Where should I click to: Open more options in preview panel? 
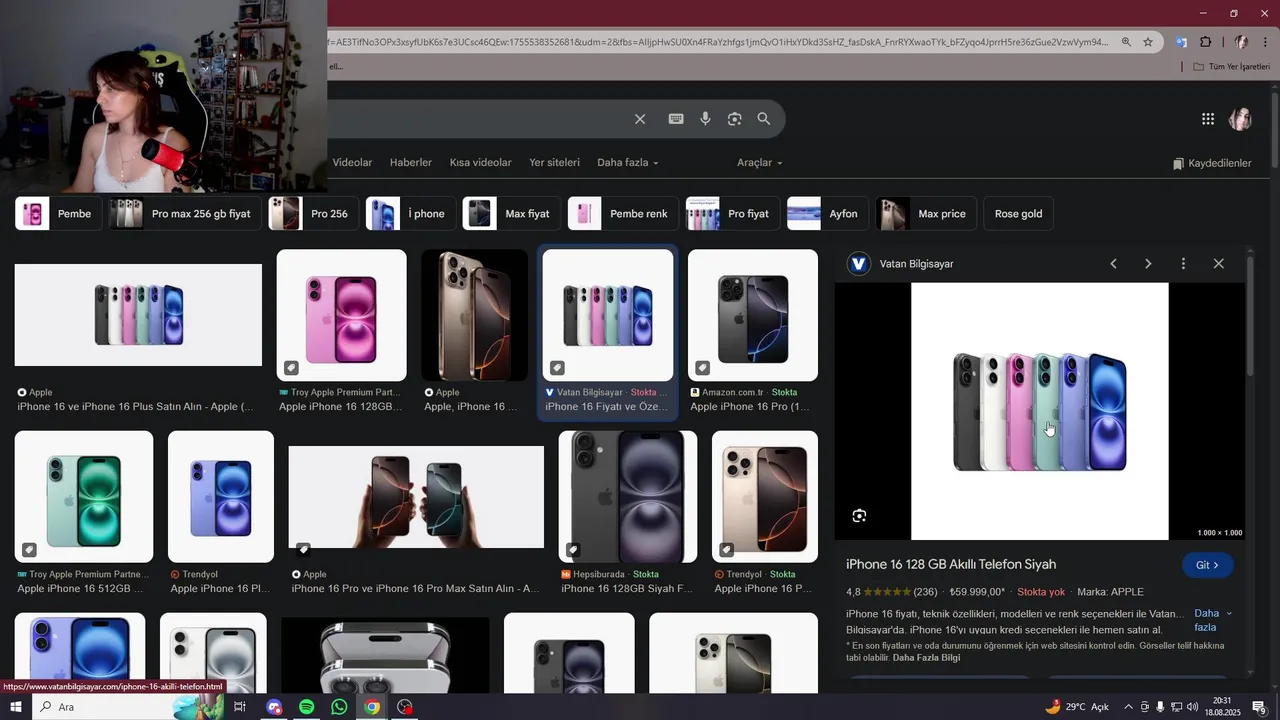click(1183, 264)
